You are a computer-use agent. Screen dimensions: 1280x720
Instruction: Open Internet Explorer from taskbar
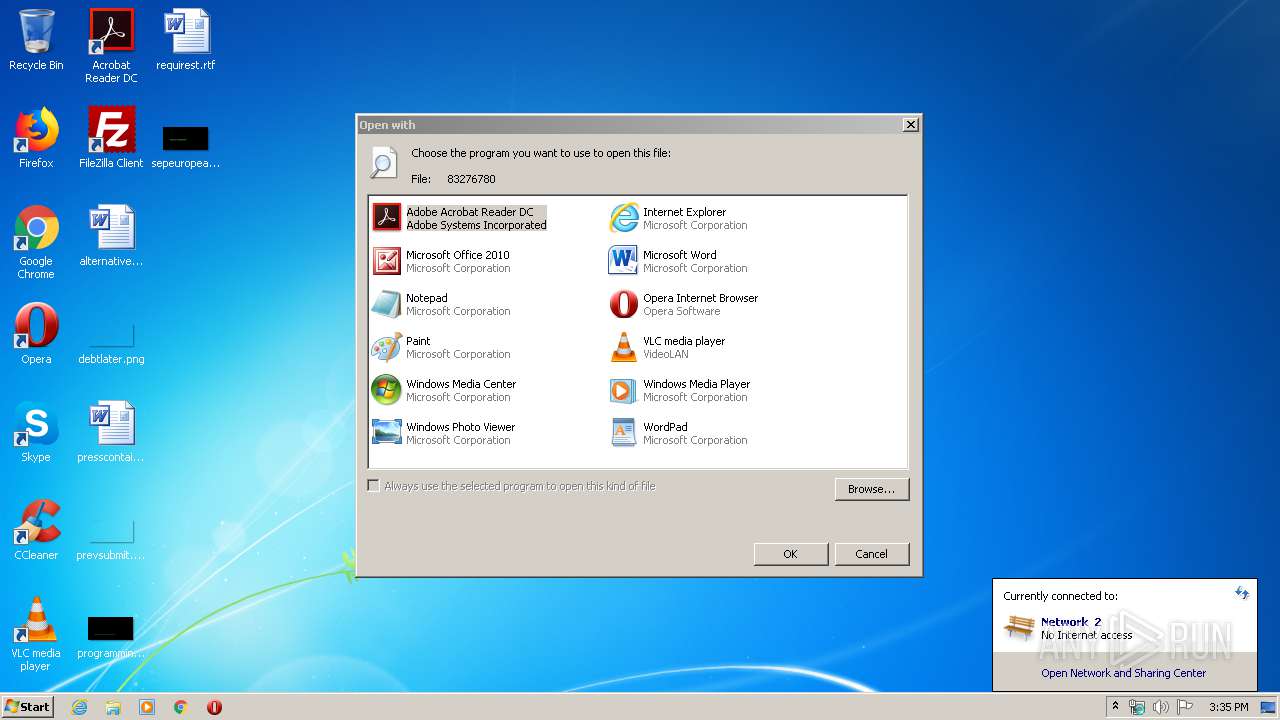coord(80,707)
